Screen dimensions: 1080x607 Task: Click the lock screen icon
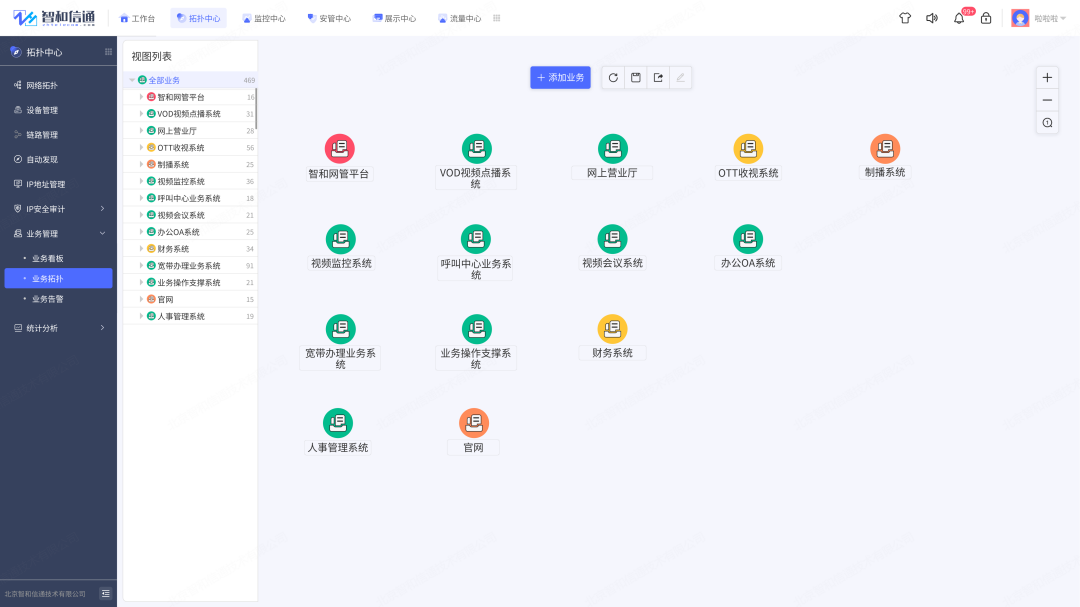[986, 19]
